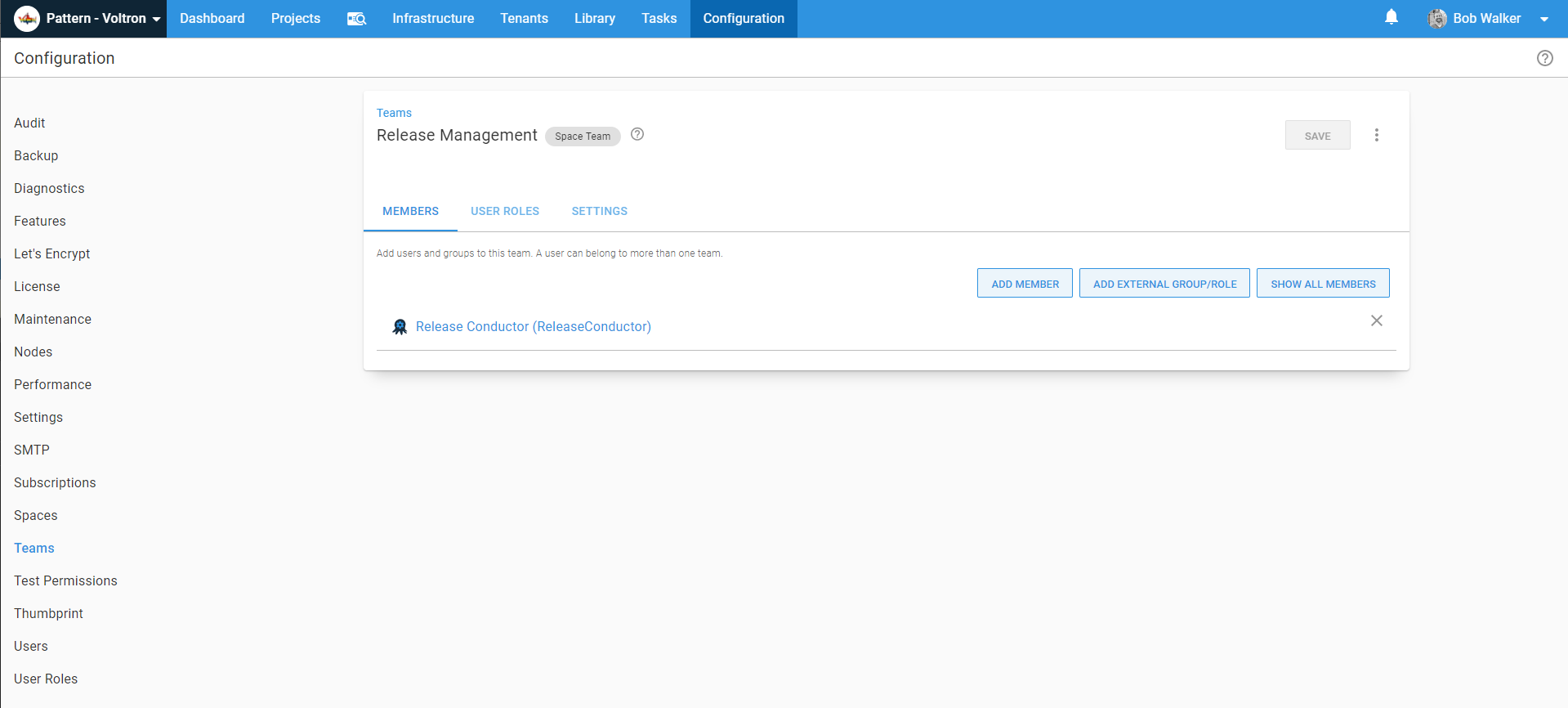Open the Release Conductor (ReleaseConductor) user link
The width and height of the screenshot is (1568, 708).
point(534,327)
